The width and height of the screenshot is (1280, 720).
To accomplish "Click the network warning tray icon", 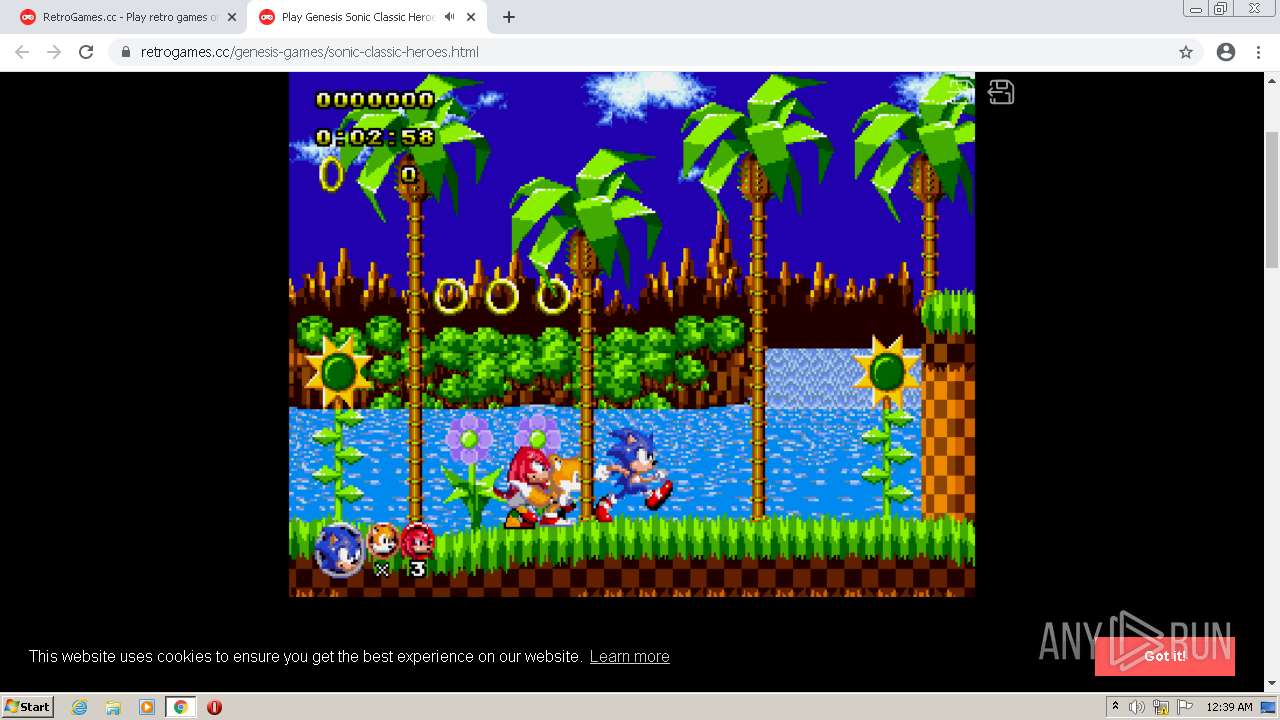I will (x=1161, y=707).
